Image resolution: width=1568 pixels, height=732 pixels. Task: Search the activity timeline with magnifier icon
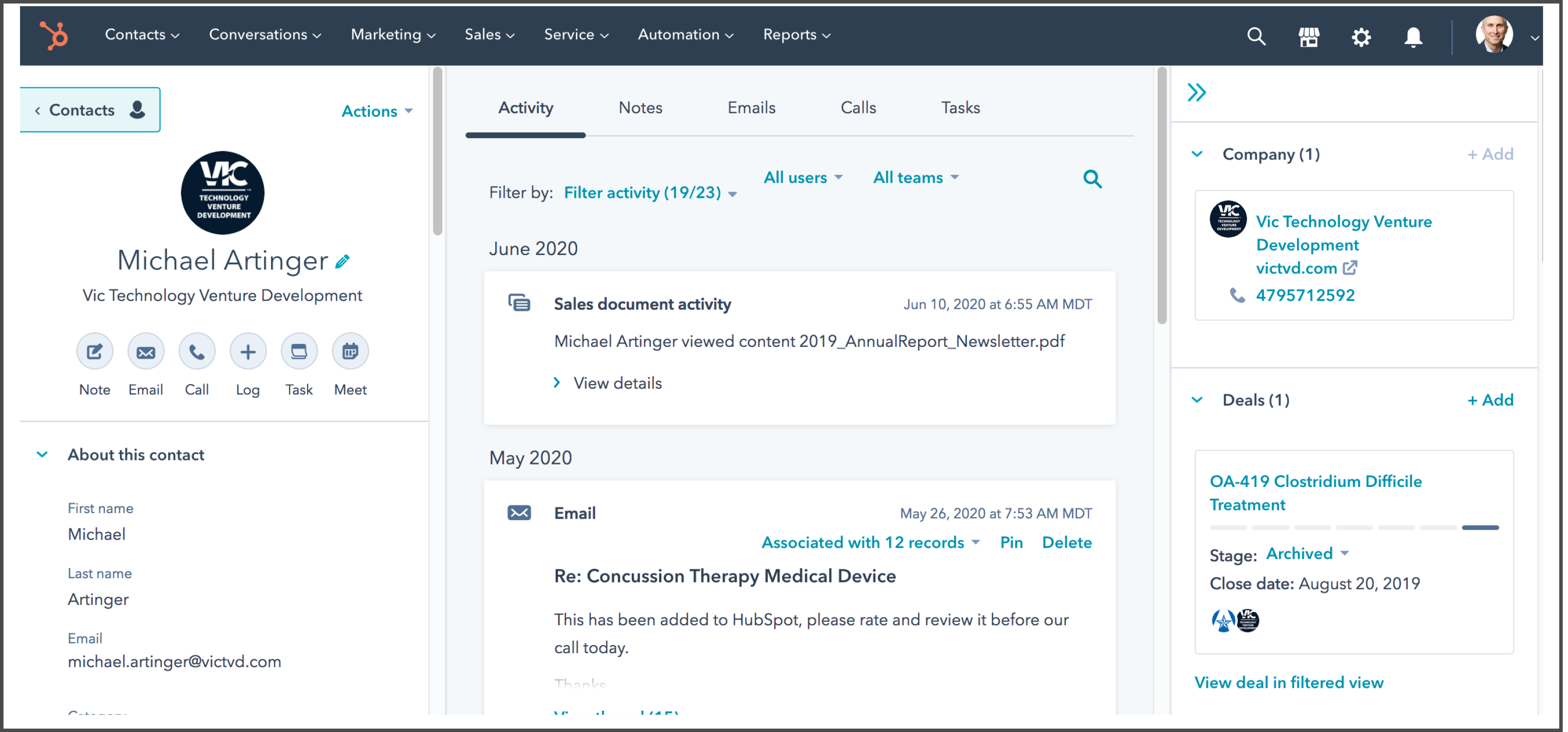click(x=1093, y=179)
